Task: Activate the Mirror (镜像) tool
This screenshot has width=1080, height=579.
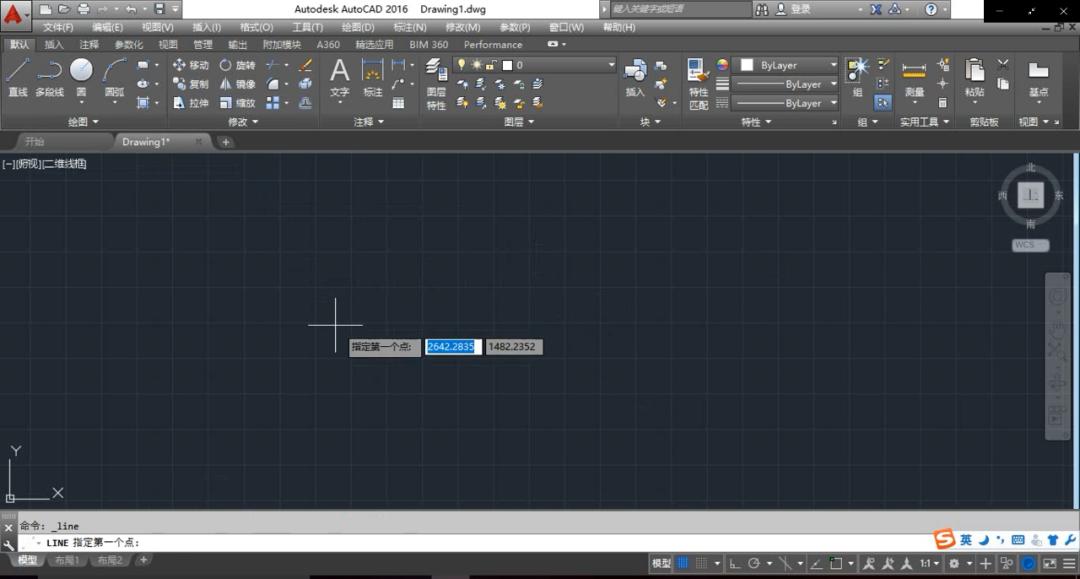Action: 237,84
